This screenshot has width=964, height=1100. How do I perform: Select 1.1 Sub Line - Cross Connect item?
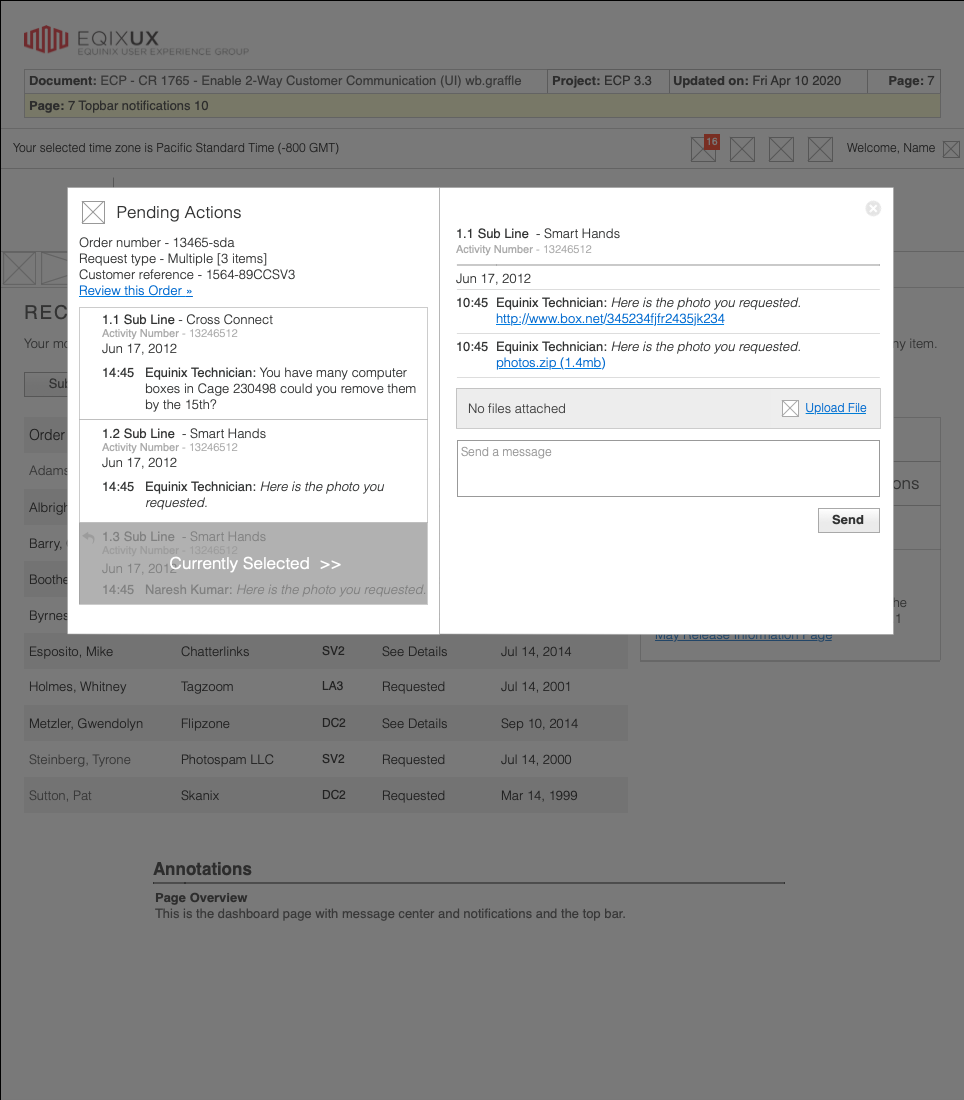(x=253, y=363)
